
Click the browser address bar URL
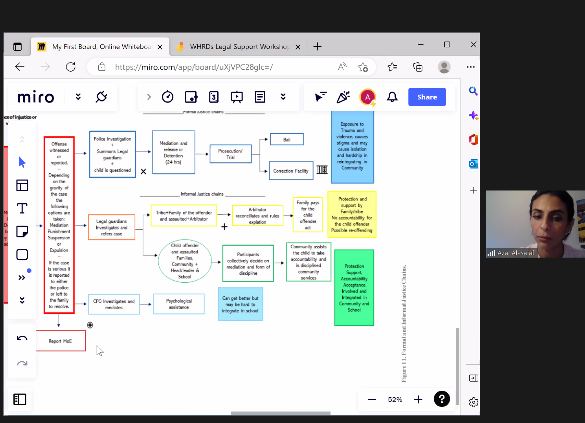click(194, 67)
